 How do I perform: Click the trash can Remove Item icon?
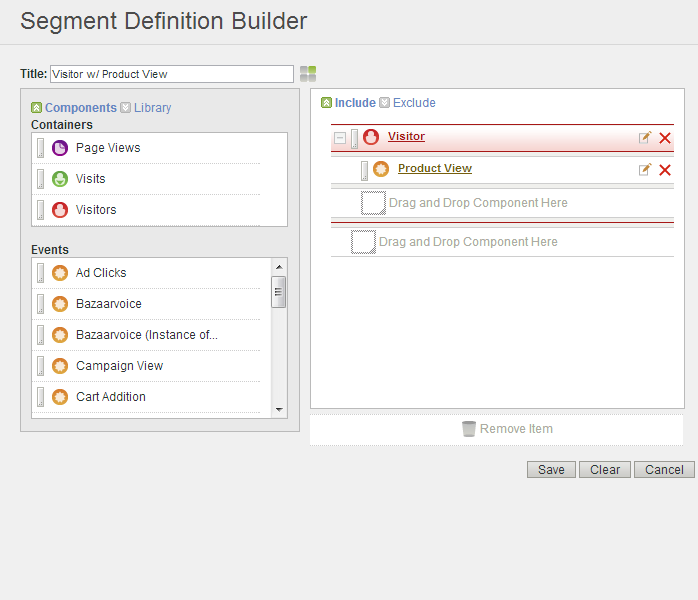[x=469, y=429]
